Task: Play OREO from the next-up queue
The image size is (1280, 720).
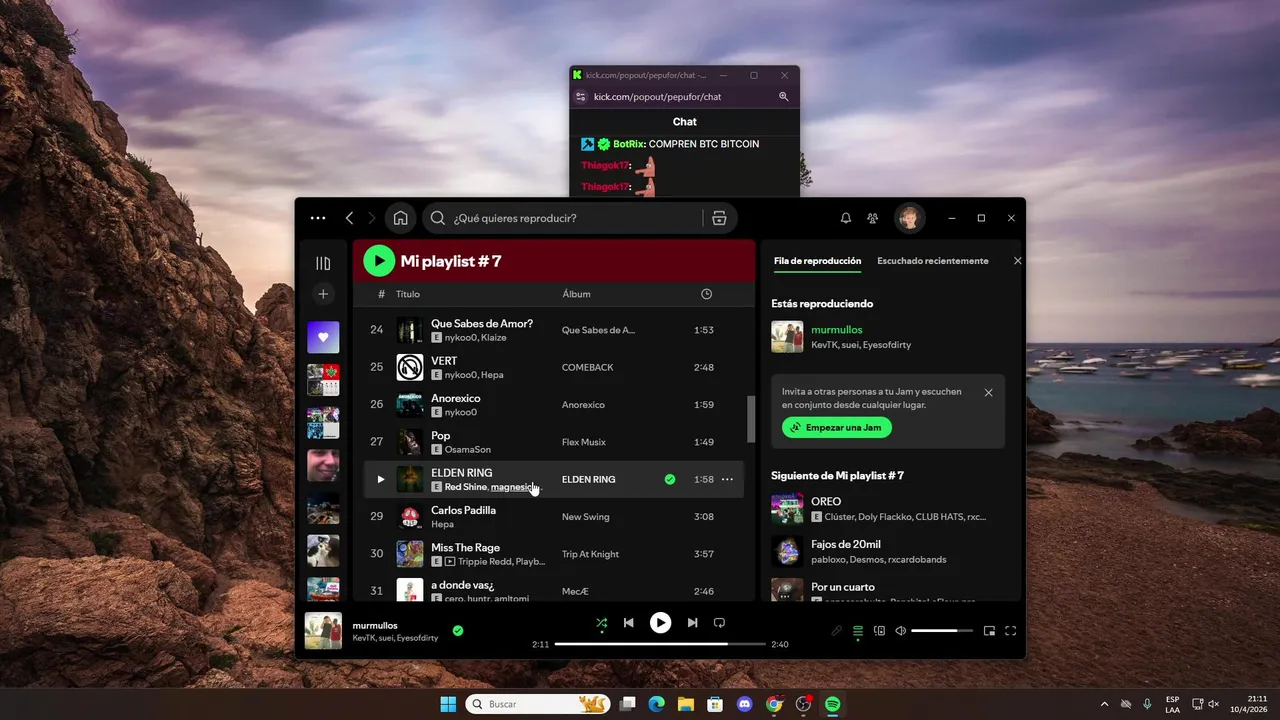Action: pyautogui.click(x=826, y=501)
